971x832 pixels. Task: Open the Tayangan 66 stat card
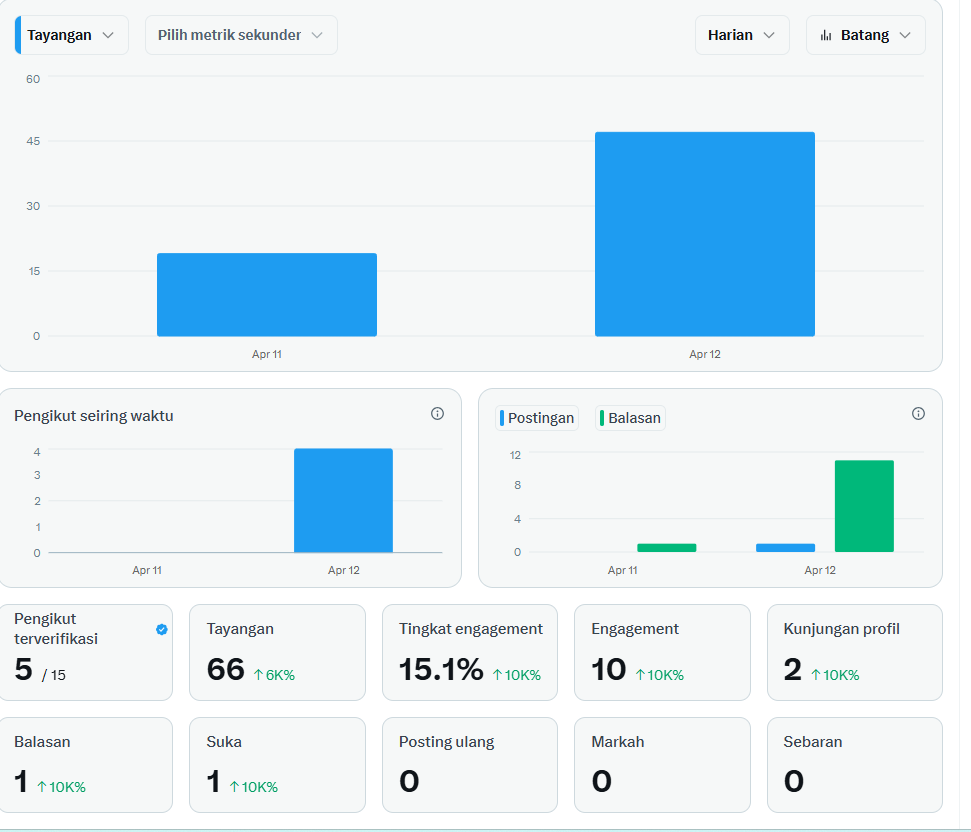[x=277, y=652]
